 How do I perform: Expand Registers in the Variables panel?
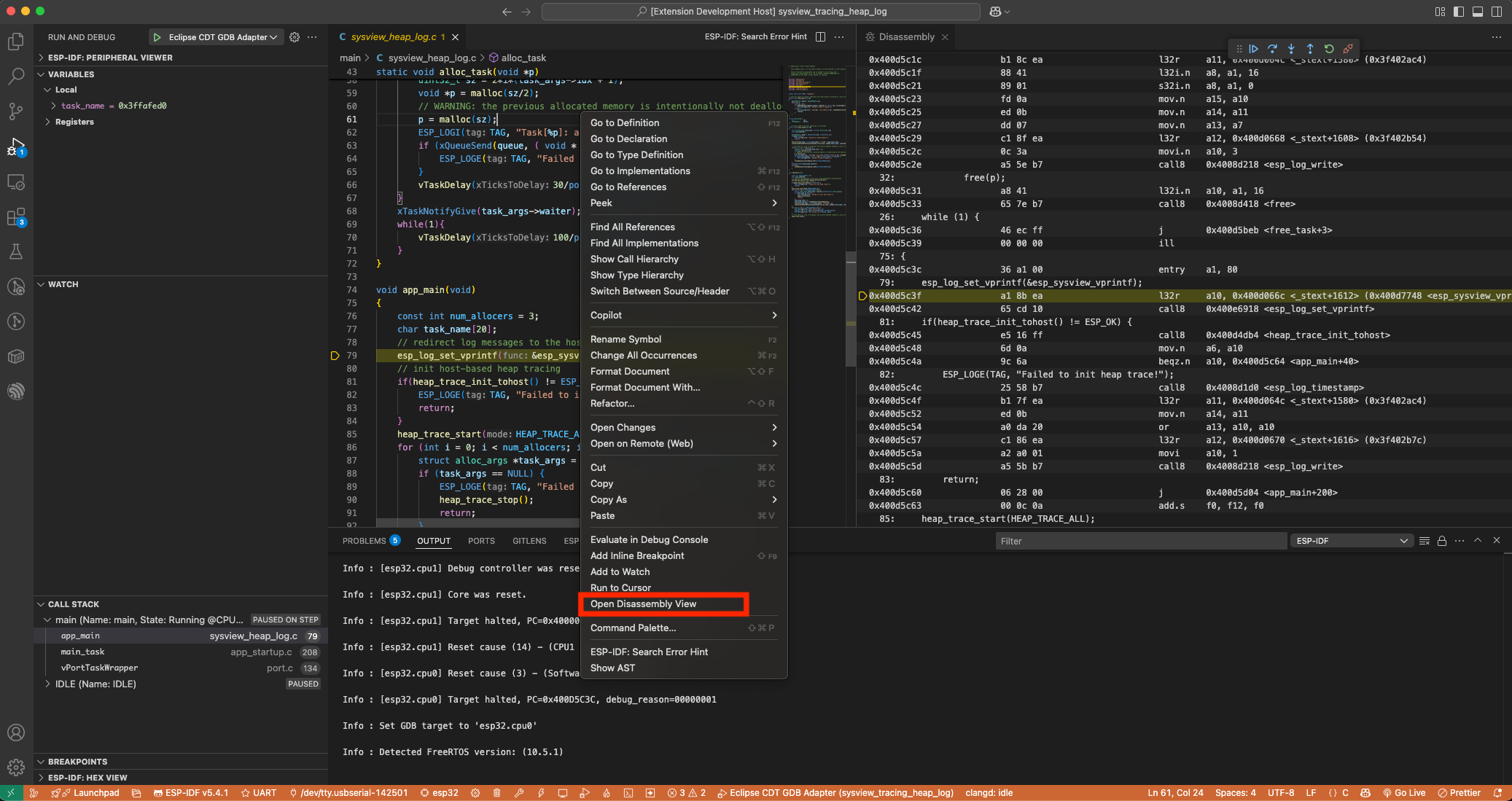pos(73,122)
